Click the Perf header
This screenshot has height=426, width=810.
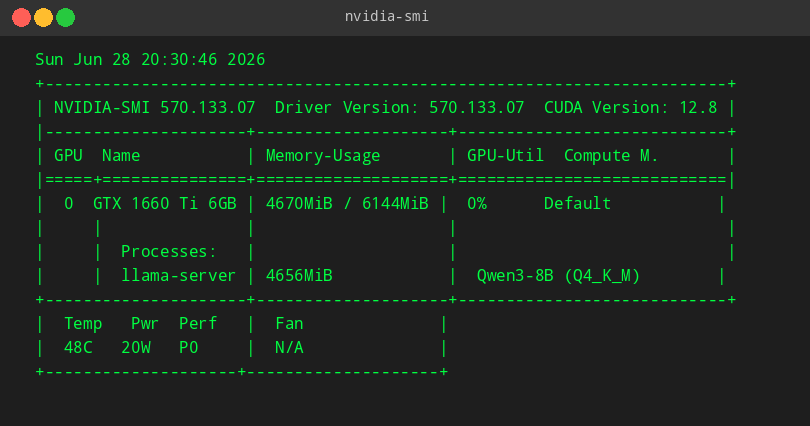coord(197,324)
